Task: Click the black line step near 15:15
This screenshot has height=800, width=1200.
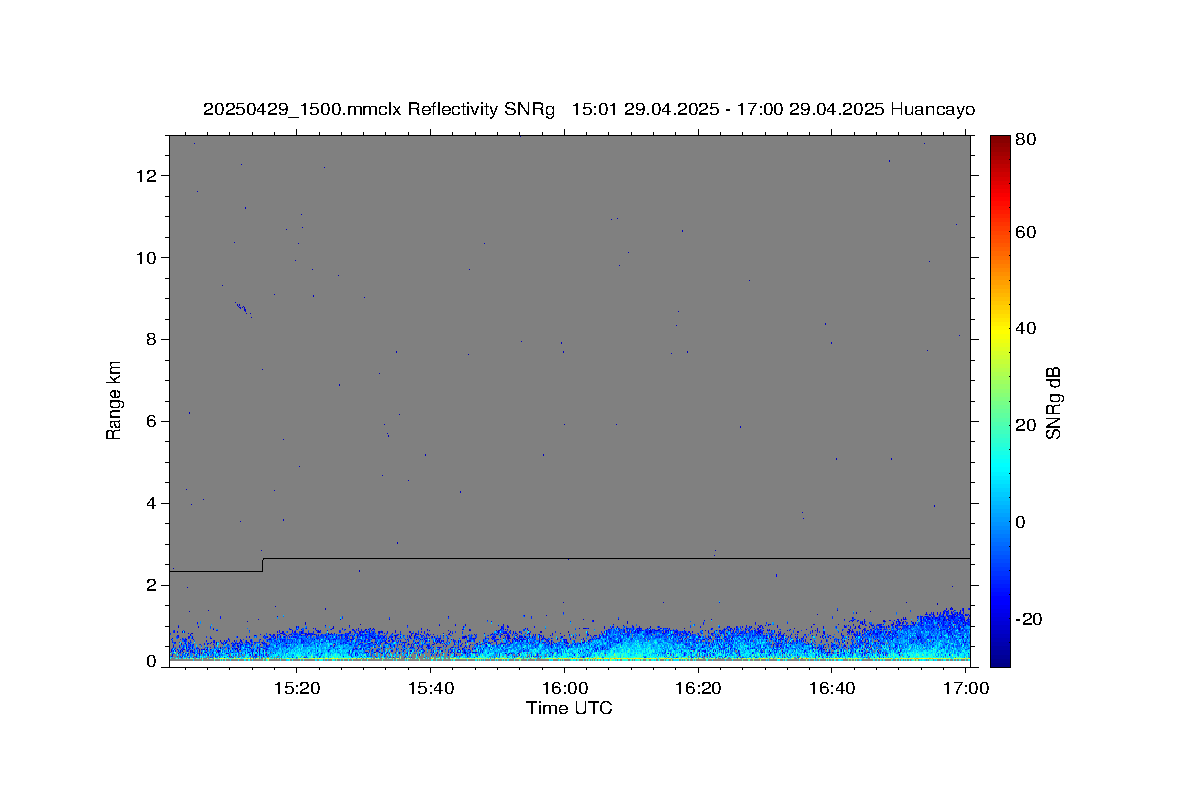Action: click(x=262, y=565)
